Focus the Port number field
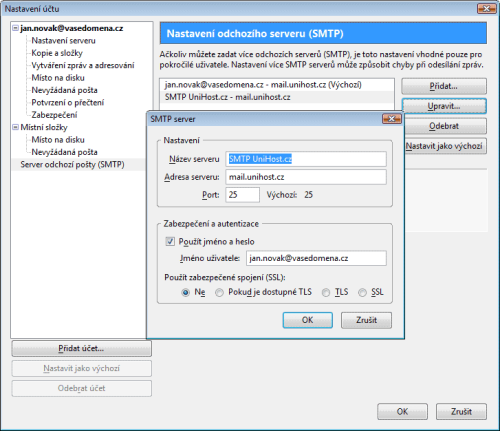This screenshot has width=500, height=431. pyautogui.click(x=242, y=195)
